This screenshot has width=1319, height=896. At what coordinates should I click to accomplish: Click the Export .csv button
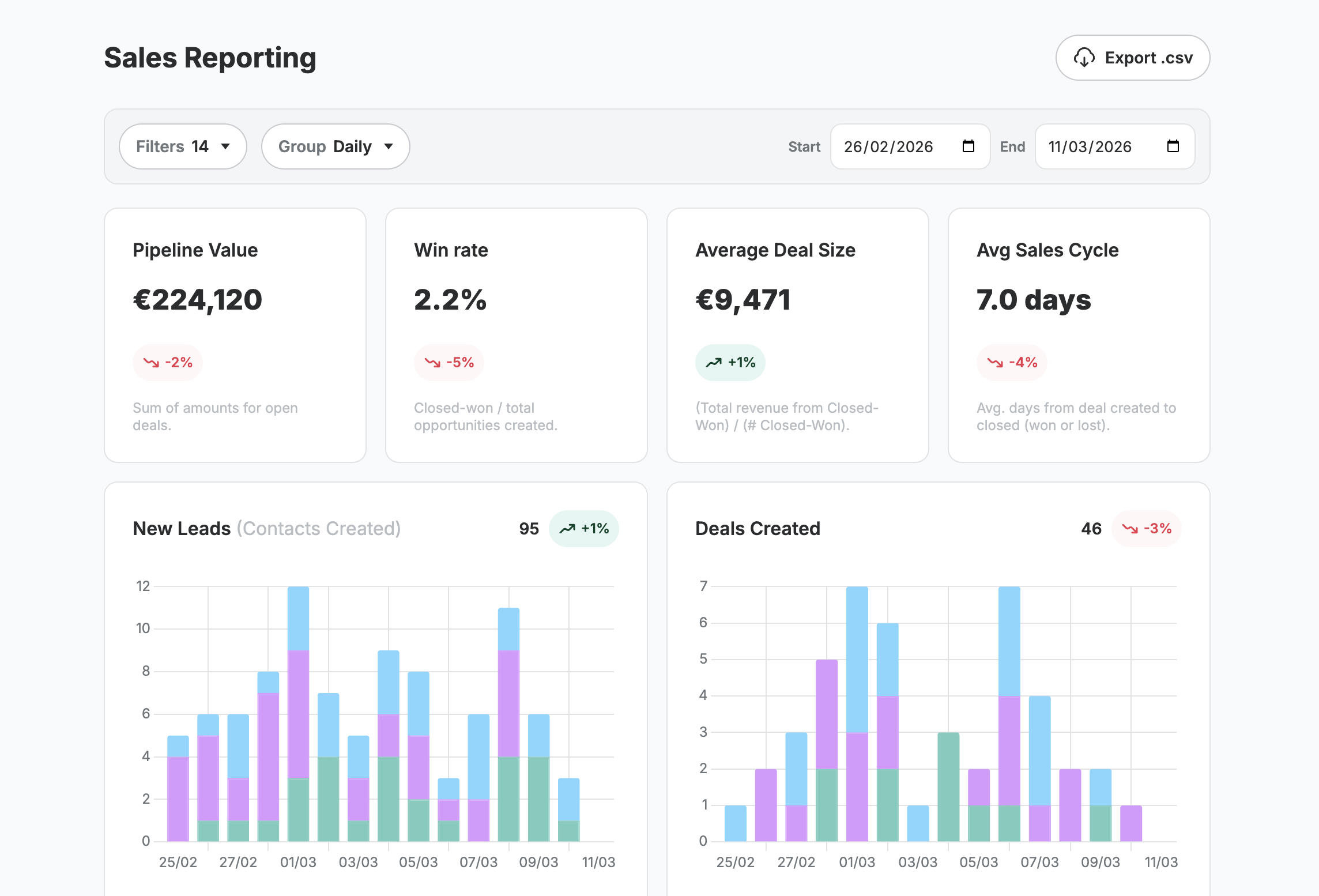[1132, 58]
